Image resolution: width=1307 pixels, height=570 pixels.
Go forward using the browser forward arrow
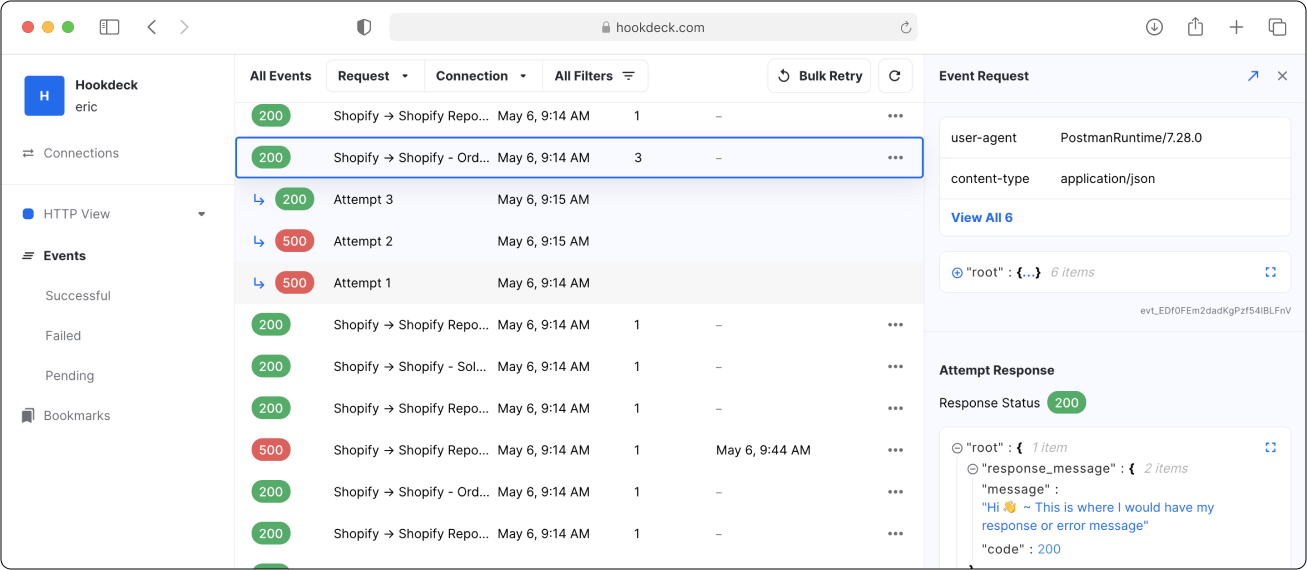(184, 27)
